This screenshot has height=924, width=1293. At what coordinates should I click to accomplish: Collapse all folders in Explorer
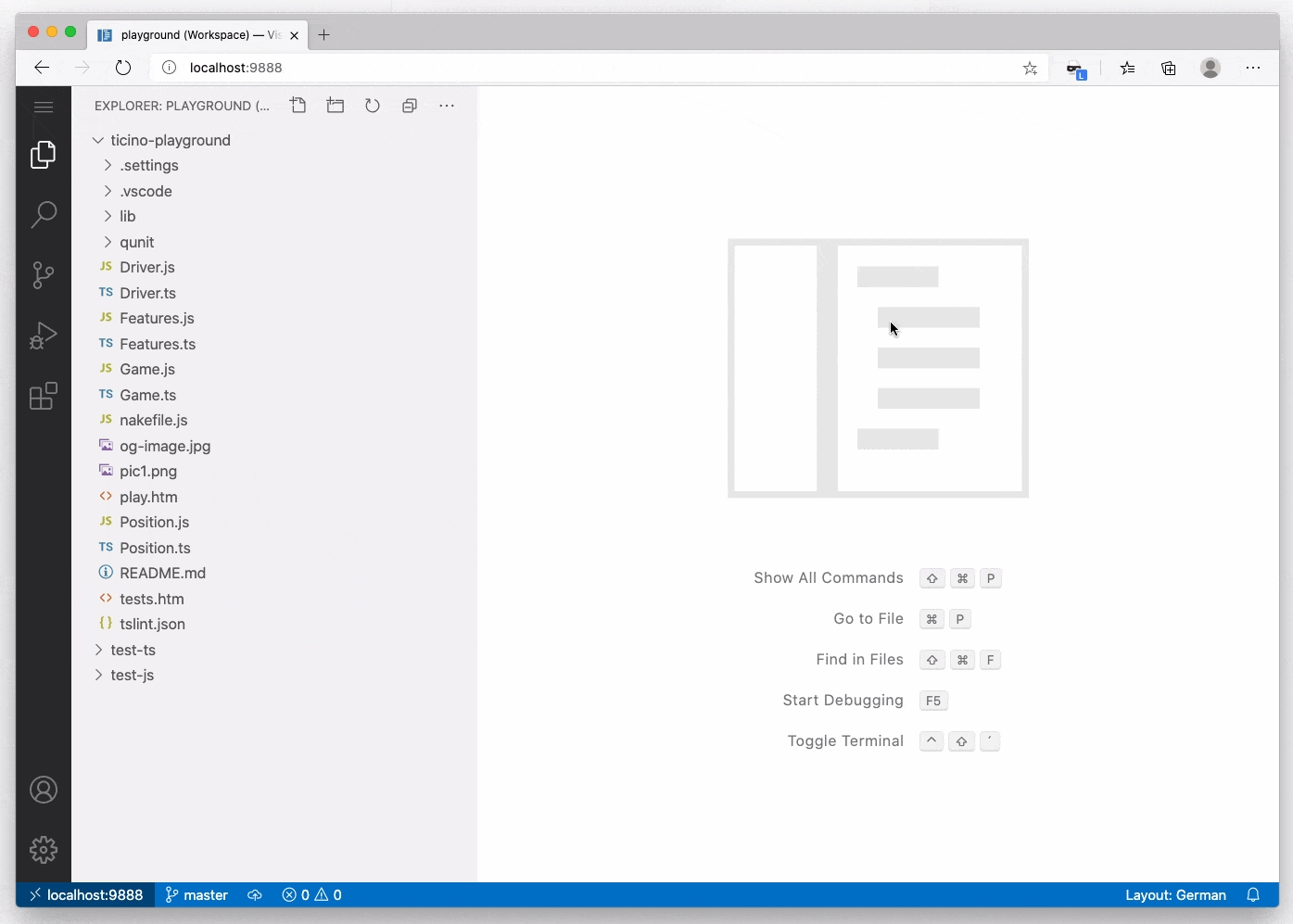pos(410,105)
